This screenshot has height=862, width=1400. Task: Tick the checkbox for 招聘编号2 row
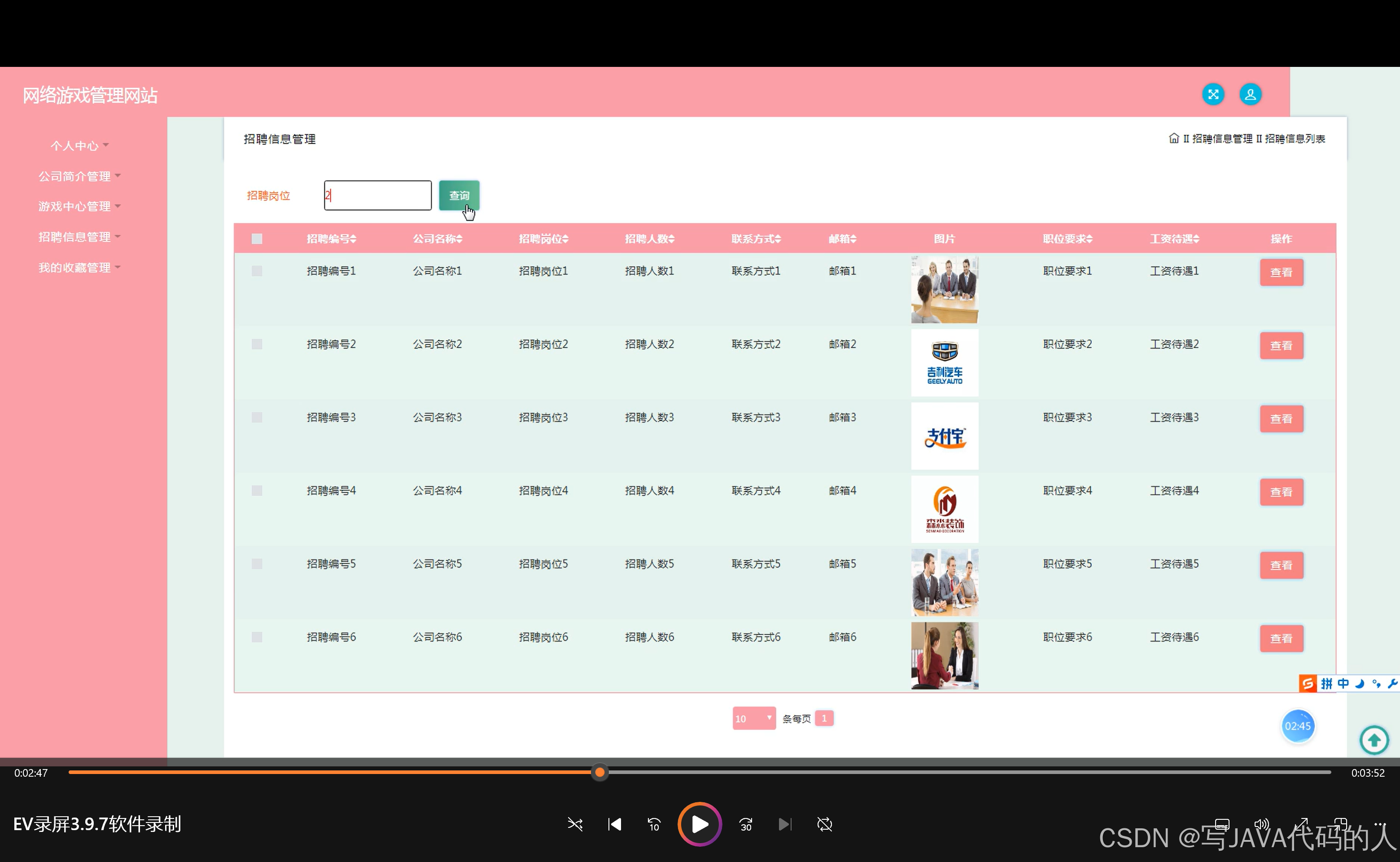pyautogui.click(x=257, y=344)
